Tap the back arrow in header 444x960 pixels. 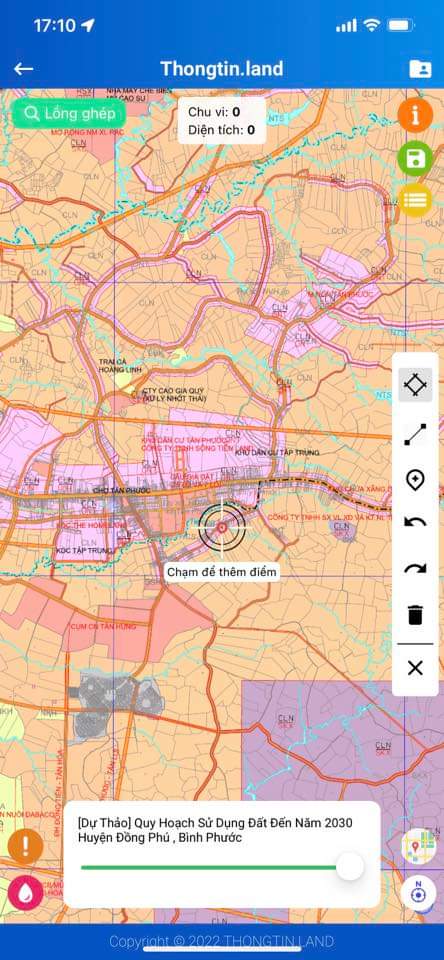point(23,69)
